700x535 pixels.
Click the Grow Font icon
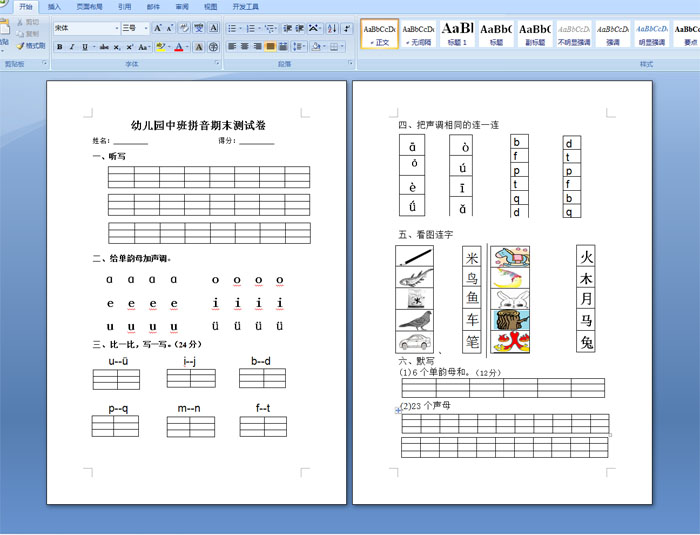[158, 28]
